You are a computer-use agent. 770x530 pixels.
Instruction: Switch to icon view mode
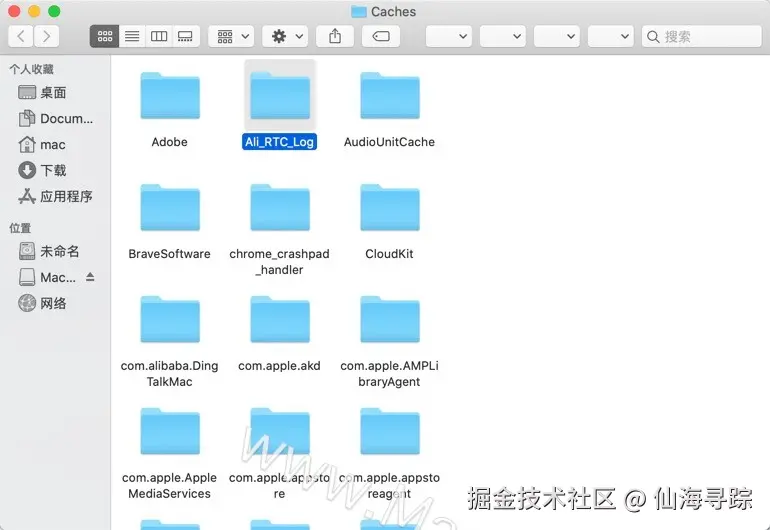click(x=105, y=36)
